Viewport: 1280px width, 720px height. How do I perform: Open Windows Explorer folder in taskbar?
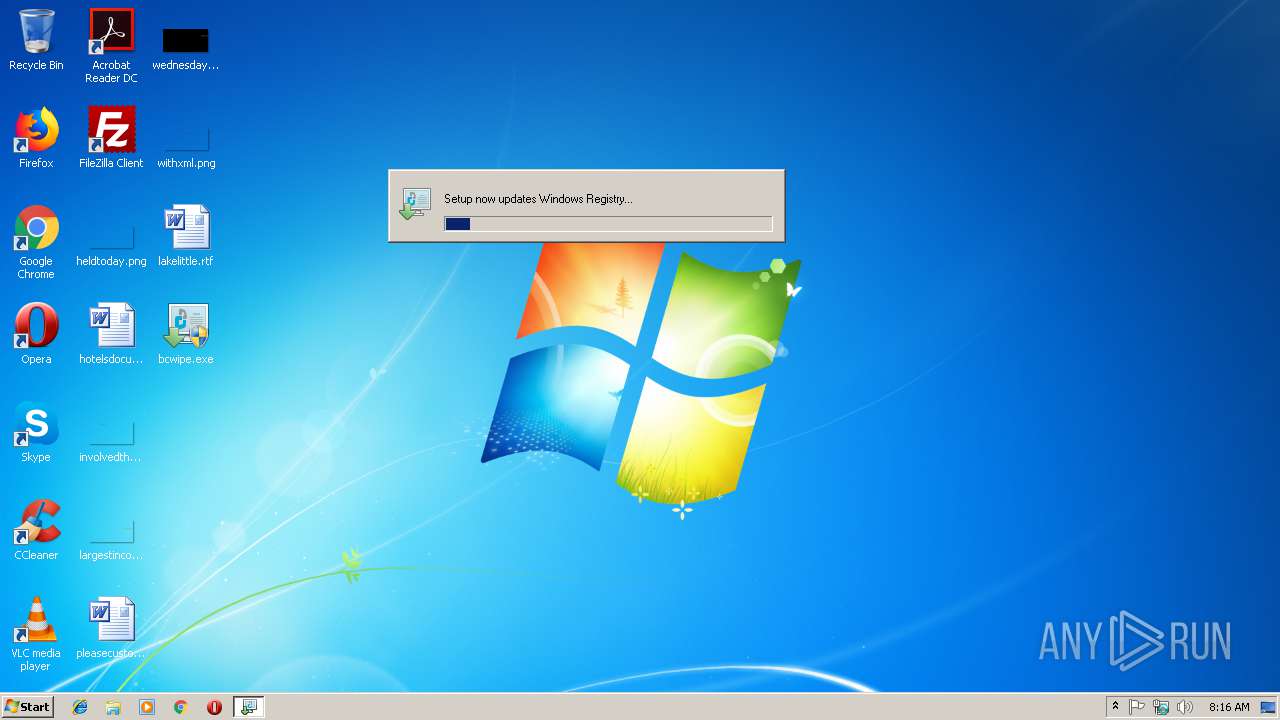[x=113, y=707]
